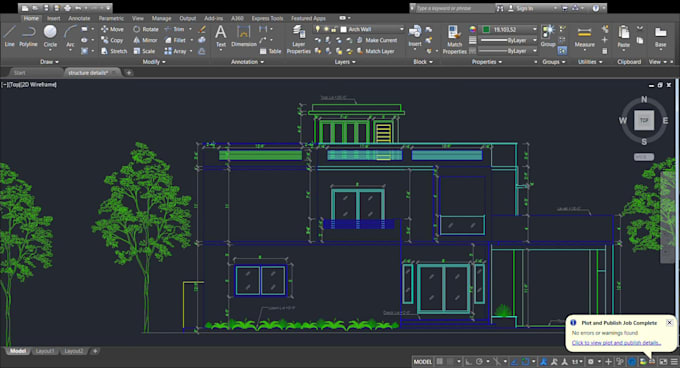Activate the Rotate command
680x368 pixels.
click(146, 29)
